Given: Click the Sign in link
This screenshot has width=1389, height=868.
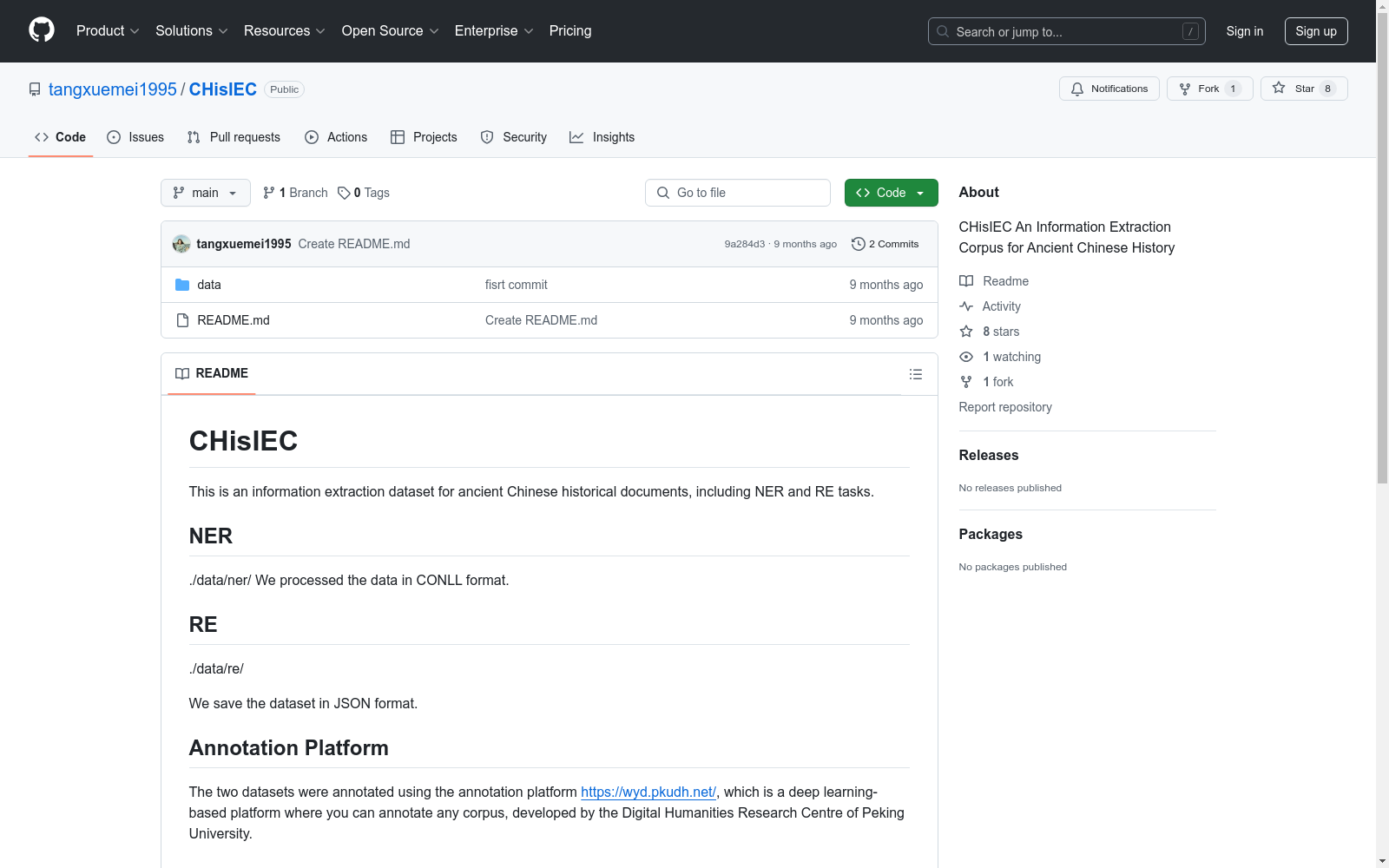Looking at the screenshot, I should (x=1245, y=31).
